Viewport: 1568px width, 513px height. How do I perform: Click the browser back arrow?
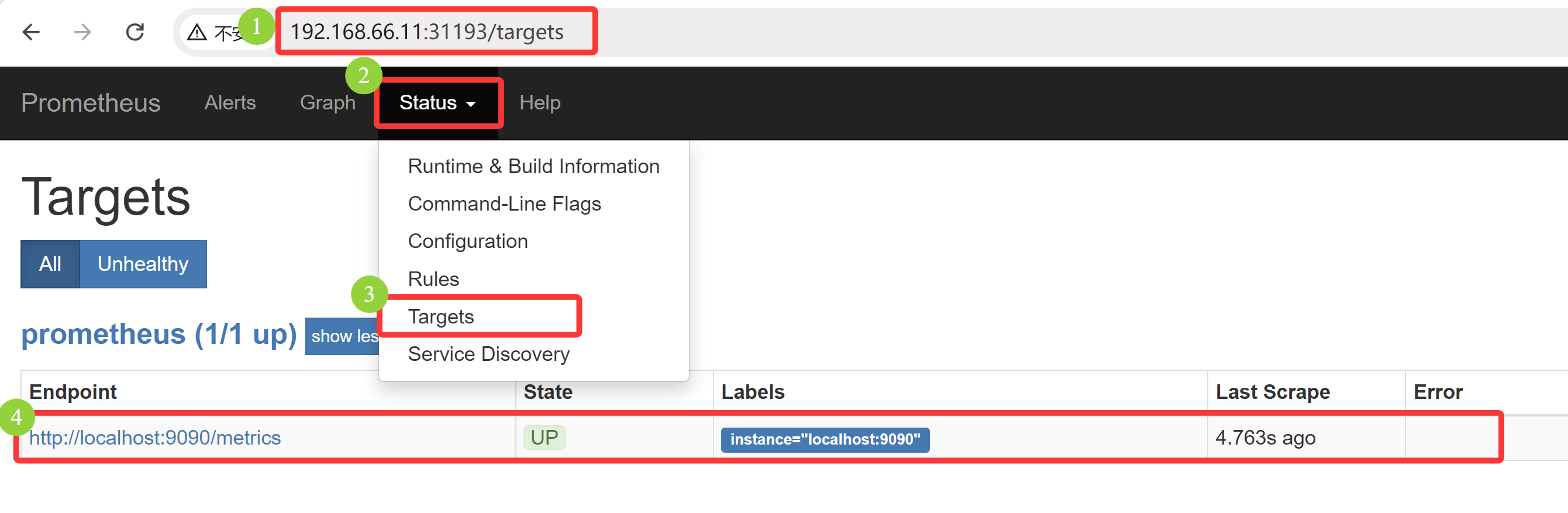30,32
